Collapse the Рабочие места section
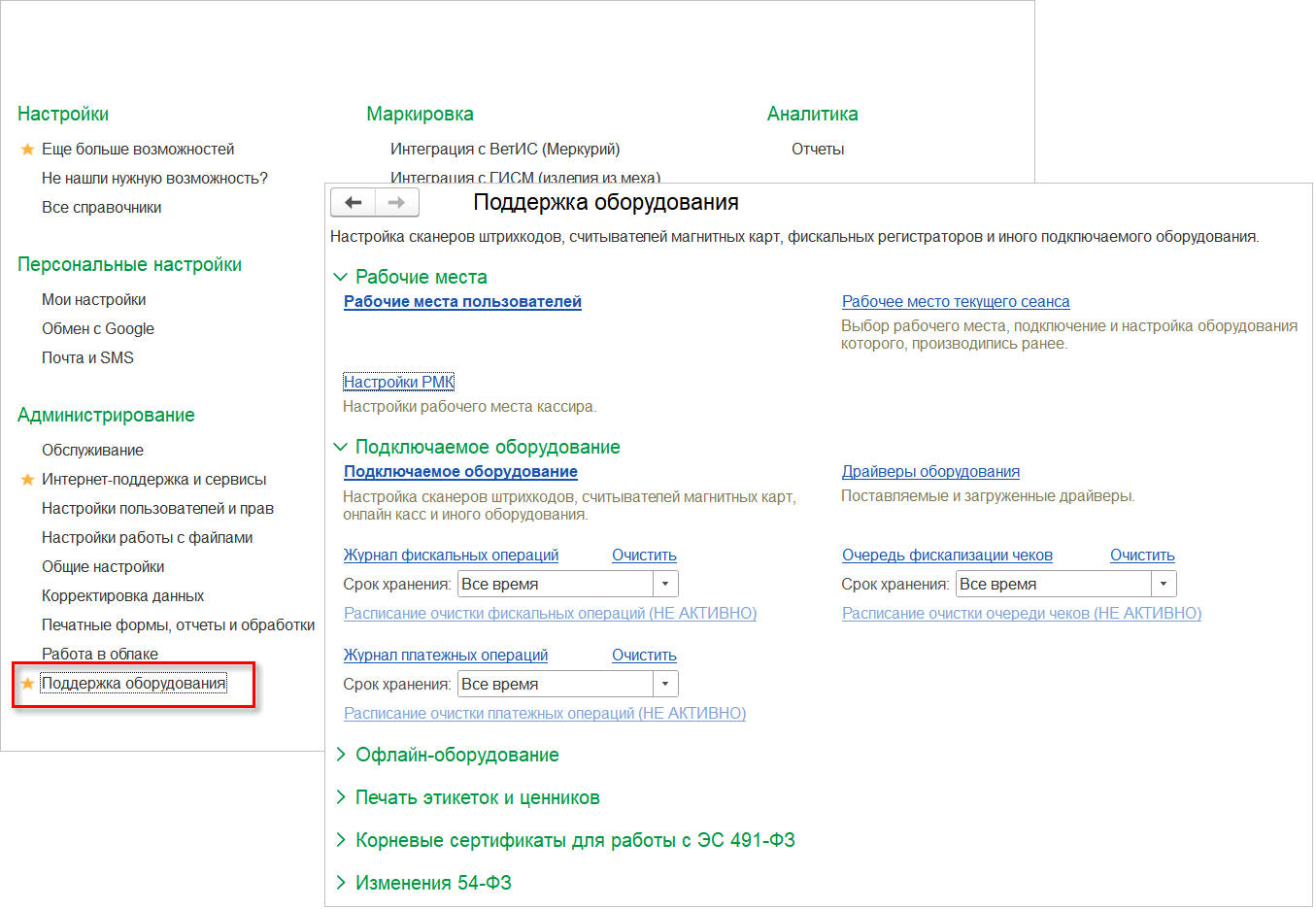Screen dimensions: 1316x910 tap(340, 277)
